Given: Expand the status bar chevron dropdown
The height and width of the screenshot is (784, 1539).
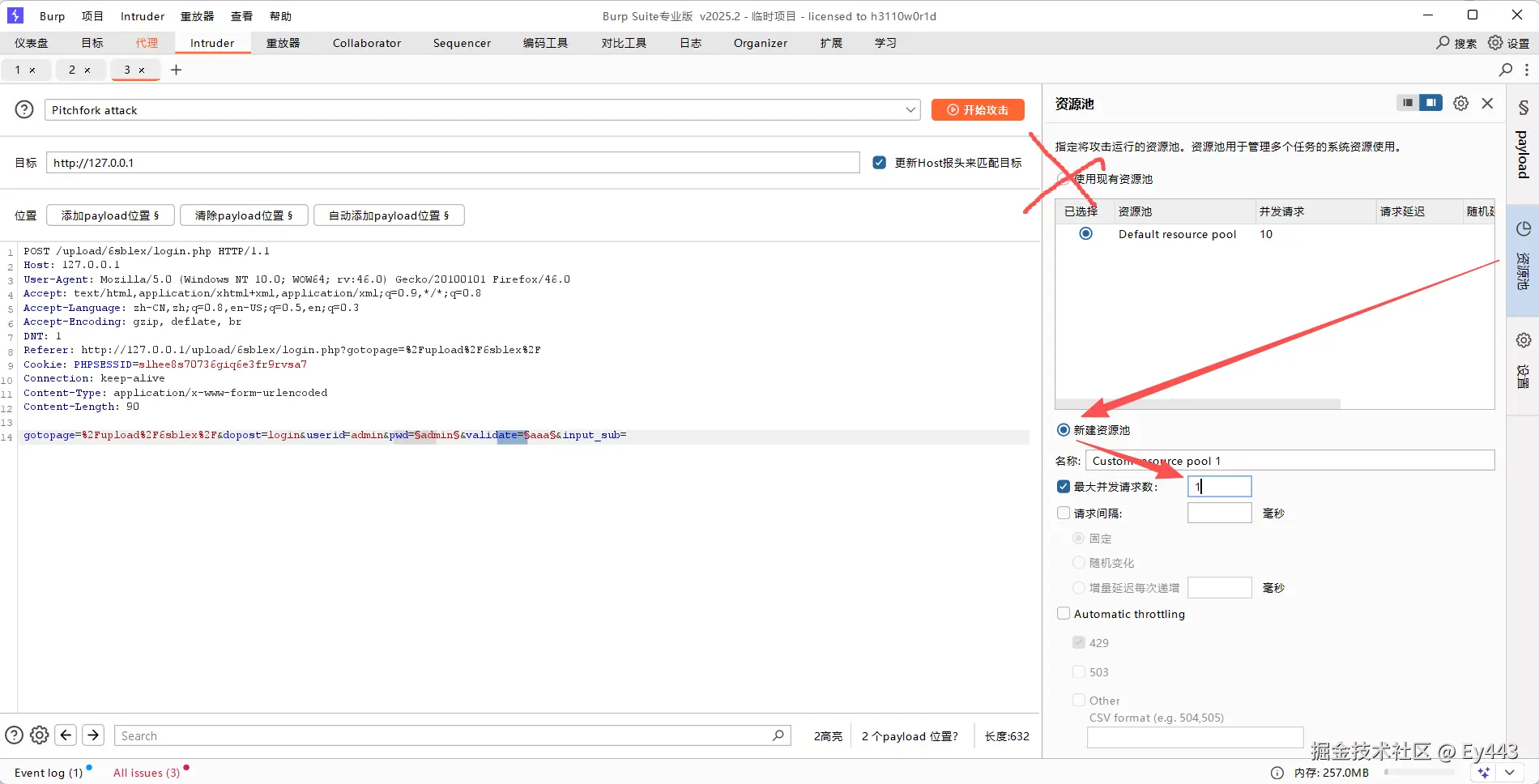Looking at the screenshot, I should [x=1509, y=773].
